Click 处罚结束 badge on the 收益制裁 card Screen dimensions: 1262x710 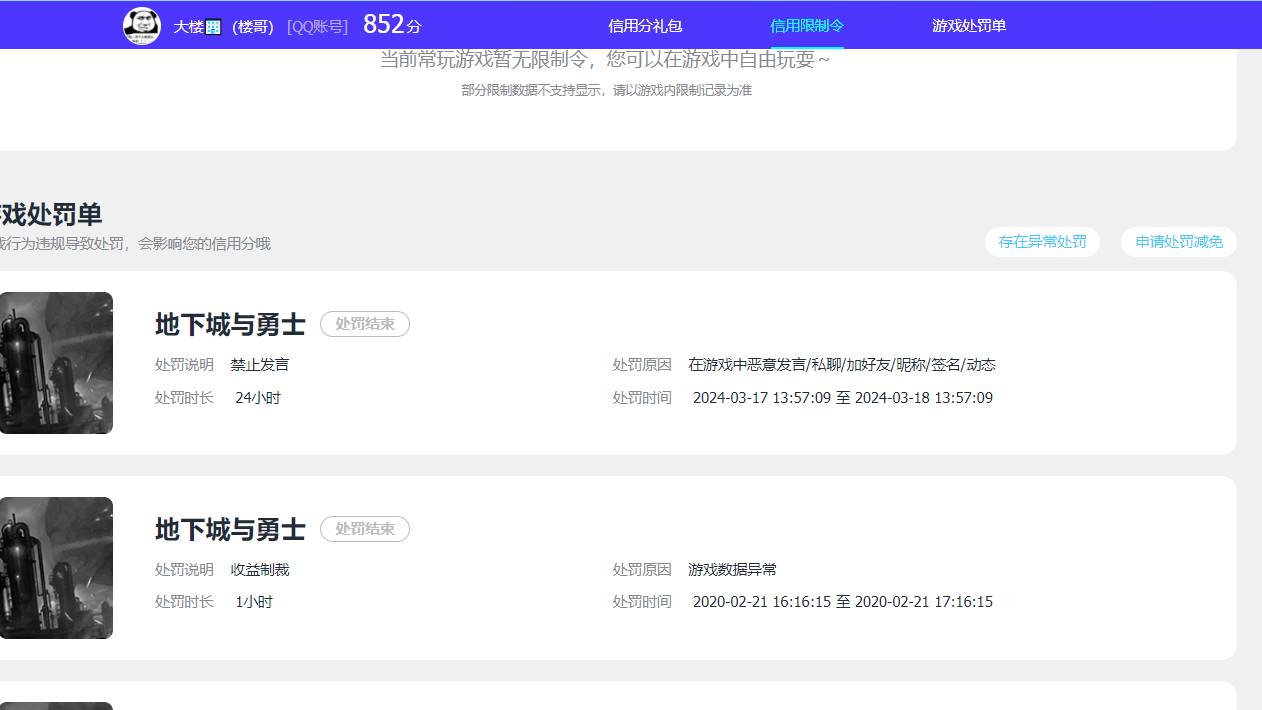pos(365,529)
